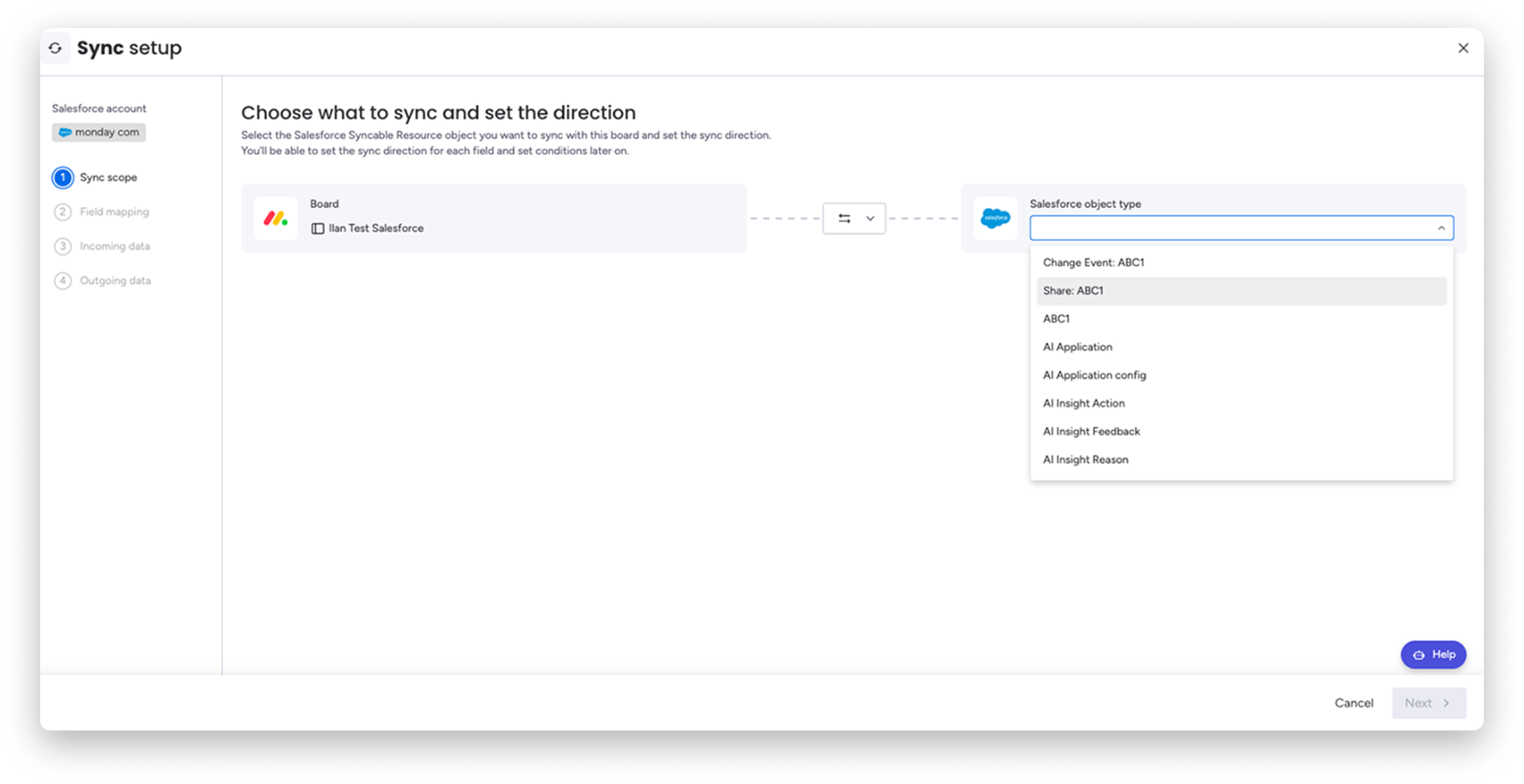Click step 1 circle for Sync scope

63,177
